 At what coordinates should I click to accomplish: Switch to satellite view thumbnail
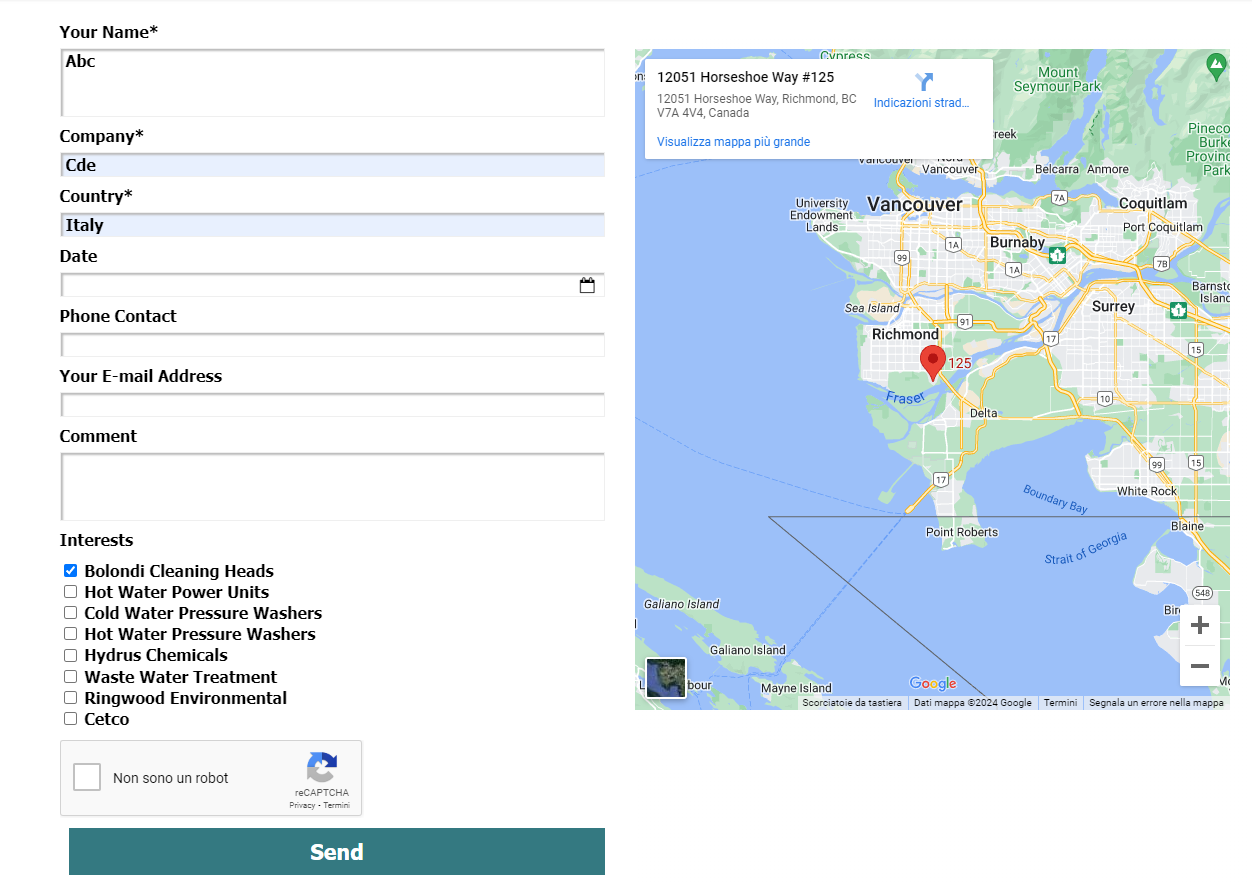666,678
